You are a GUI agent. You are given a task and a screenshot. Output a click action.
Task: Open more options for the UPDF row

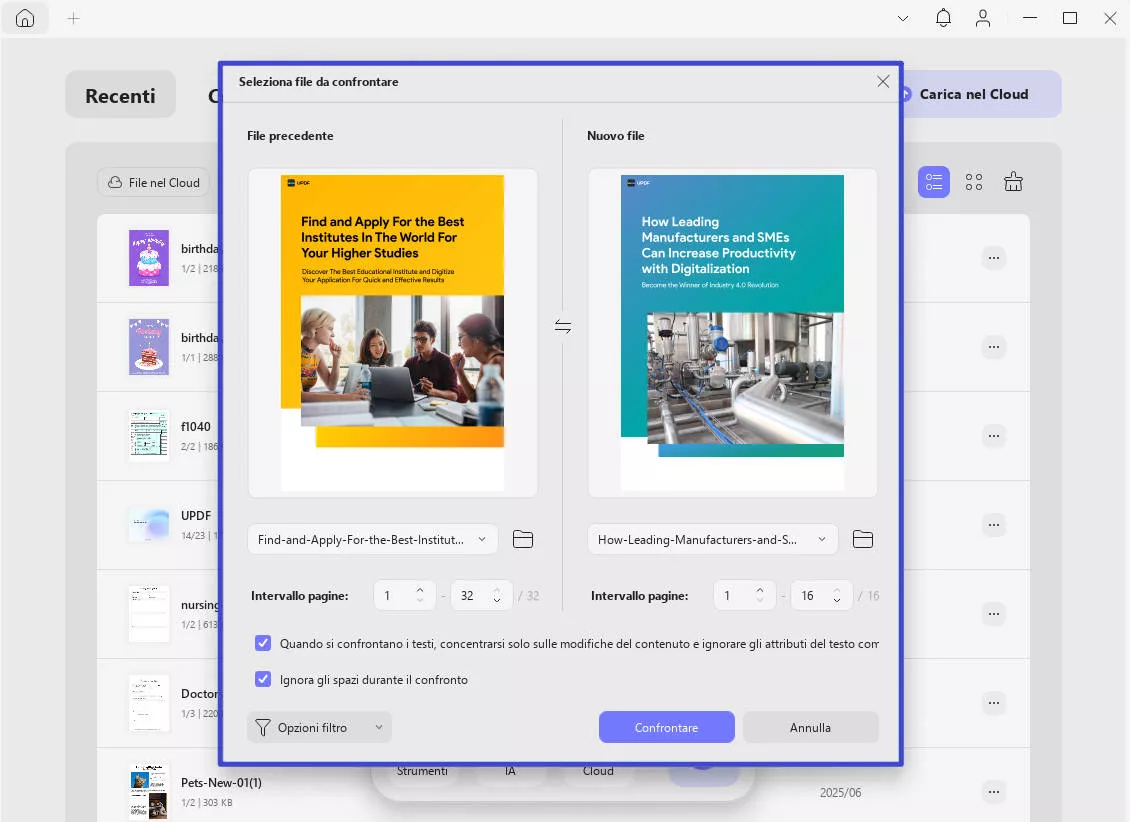994,525
